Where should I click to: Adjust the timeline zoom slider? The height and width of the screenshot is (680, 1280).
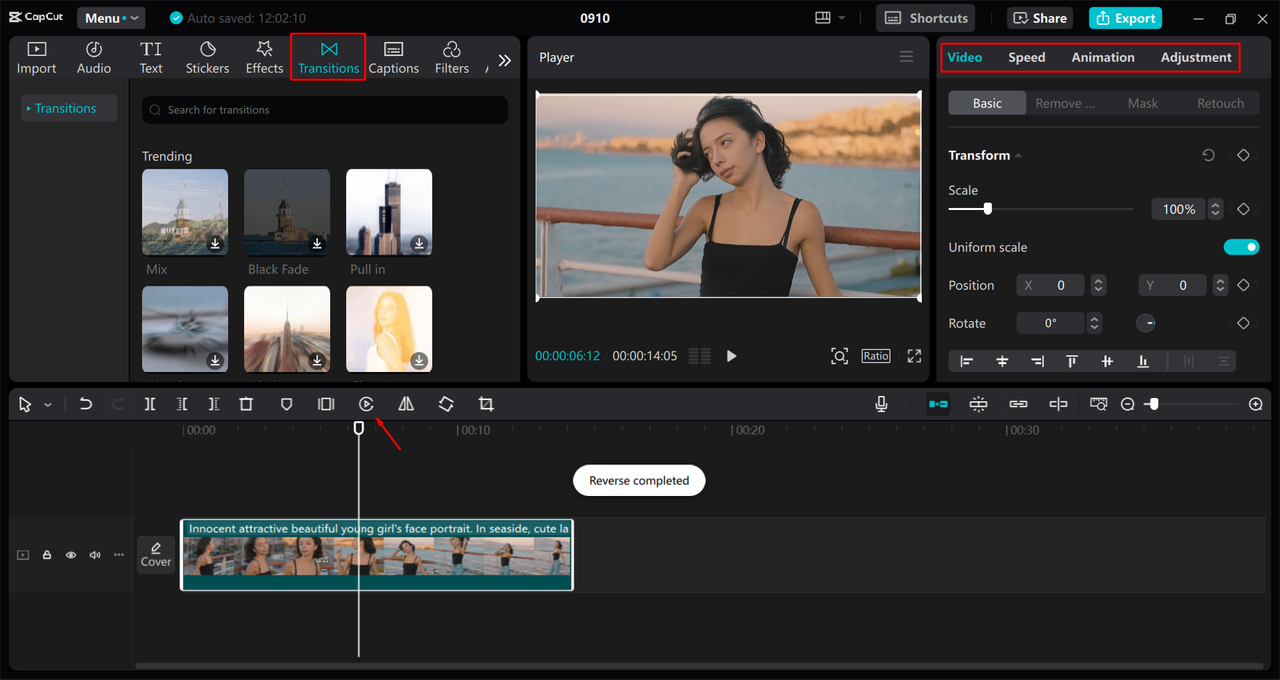[x=1153, y=404]
